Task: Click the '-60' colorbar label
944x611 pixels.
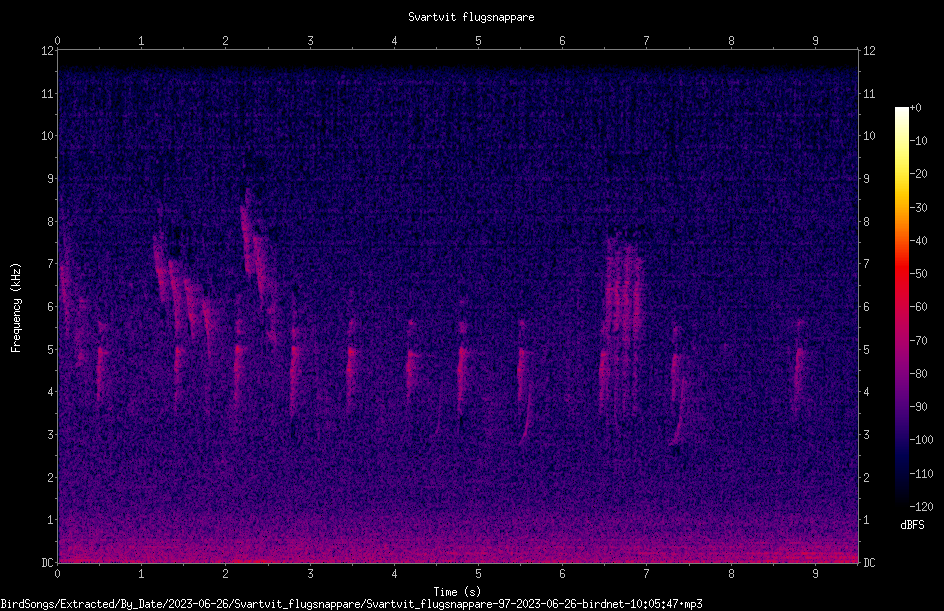Action: click(x=918, y=307)
